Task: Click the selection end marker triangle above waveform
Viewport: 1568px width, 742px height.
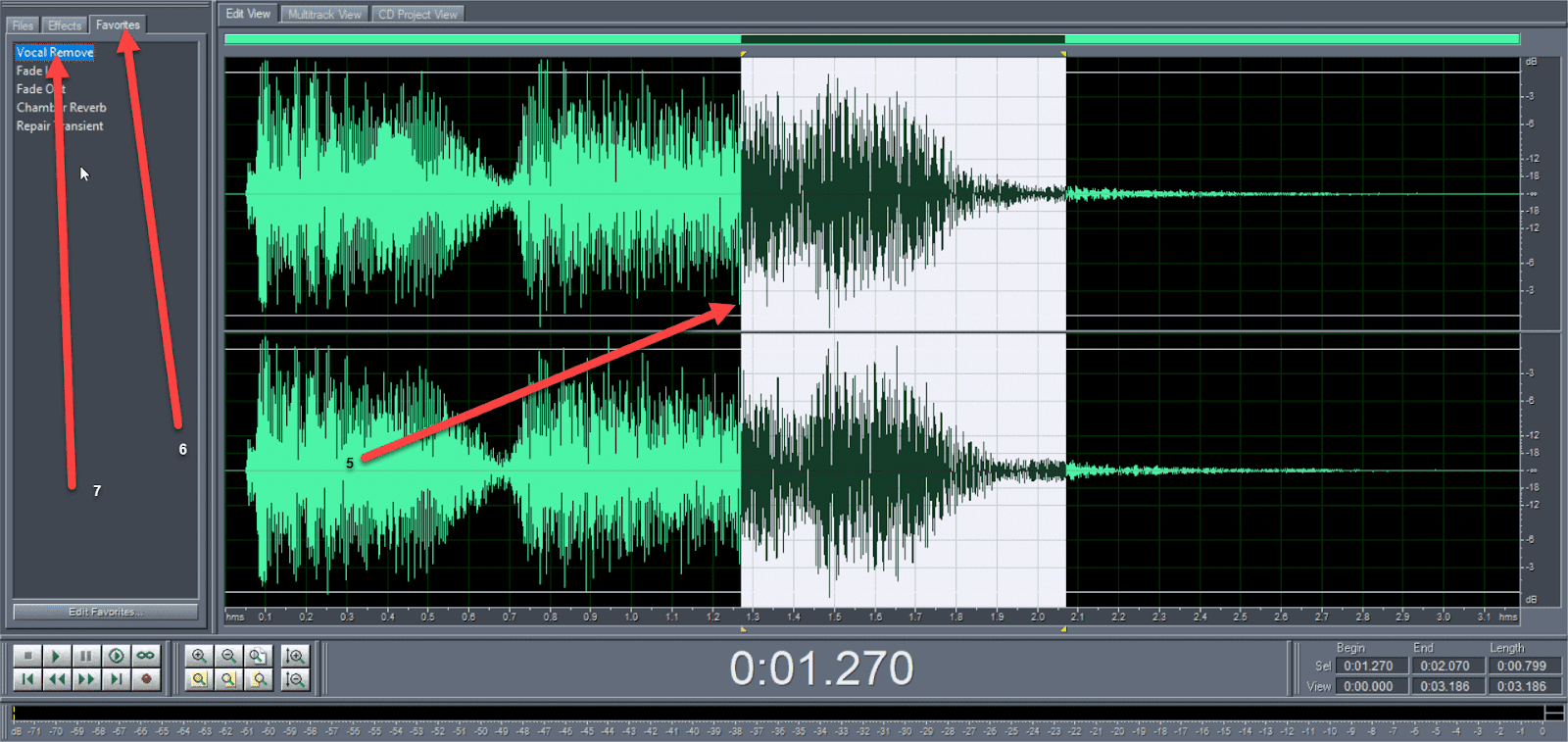Action: click(x=1063, y=53)
